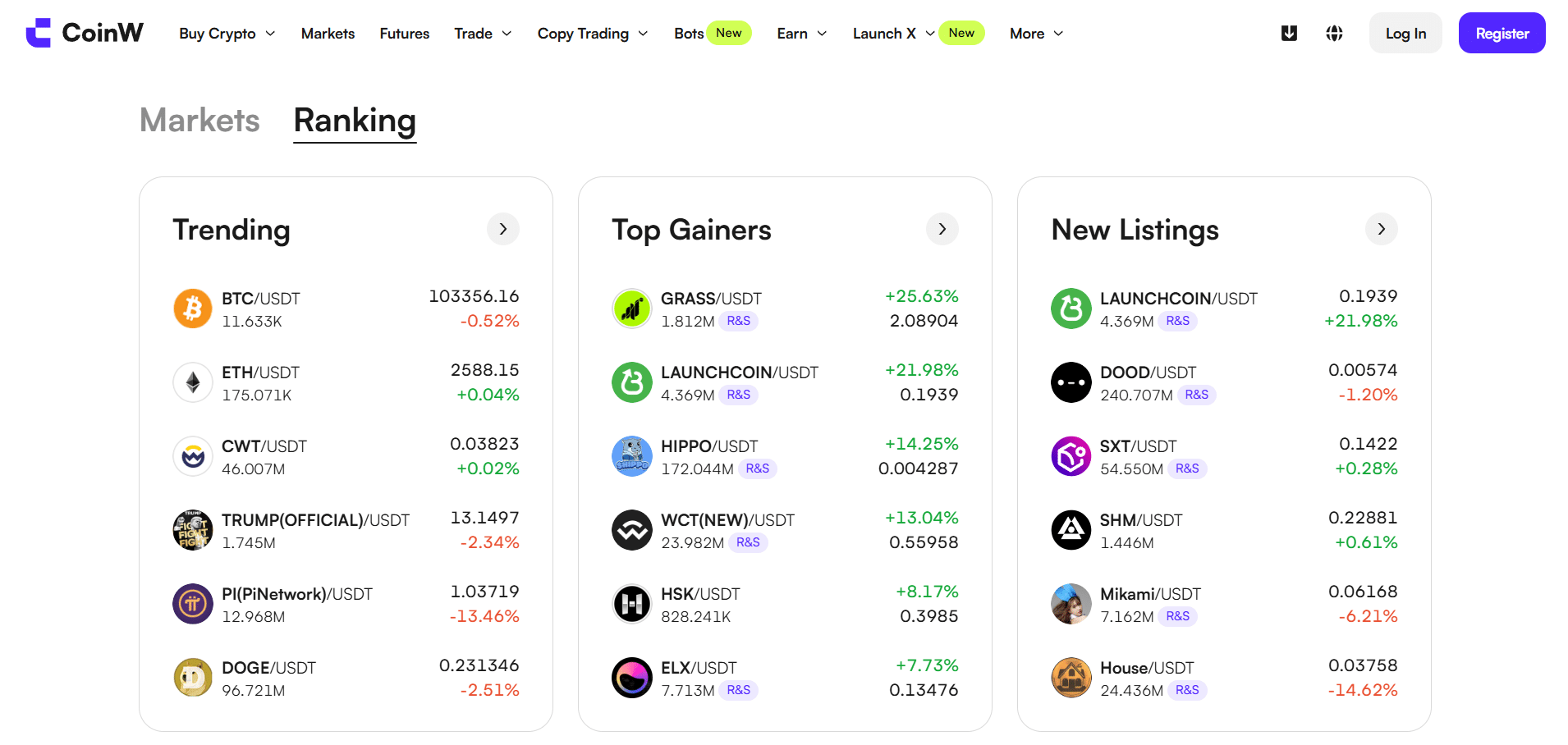Image resolution: width=1568 pixels, height=745 pixels.
Task: Click the SXT coin icon
Action: click(x=1071, y=456)
